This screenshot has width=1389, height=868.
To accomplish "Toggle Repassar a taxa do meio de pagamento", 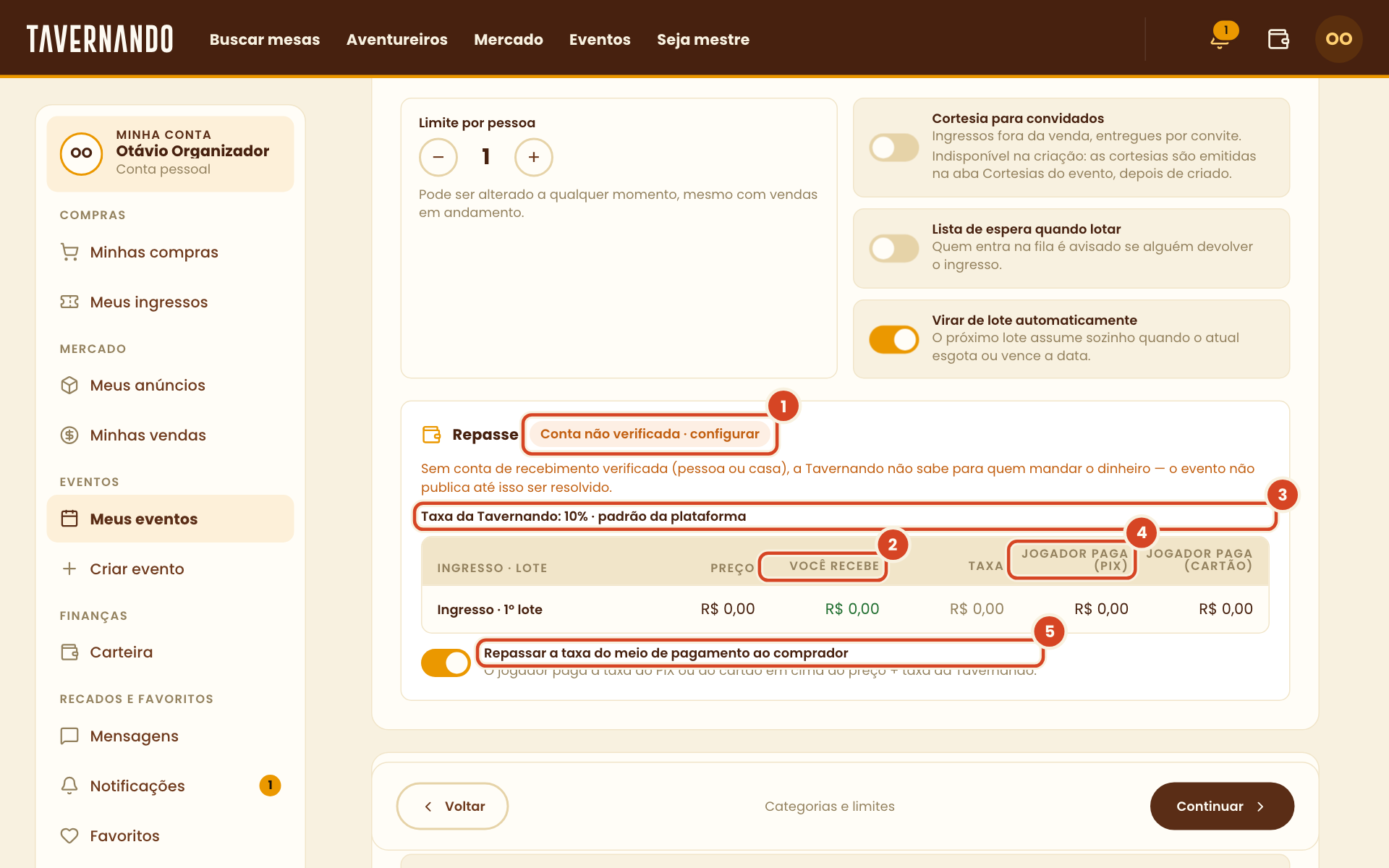I will 446,663.
